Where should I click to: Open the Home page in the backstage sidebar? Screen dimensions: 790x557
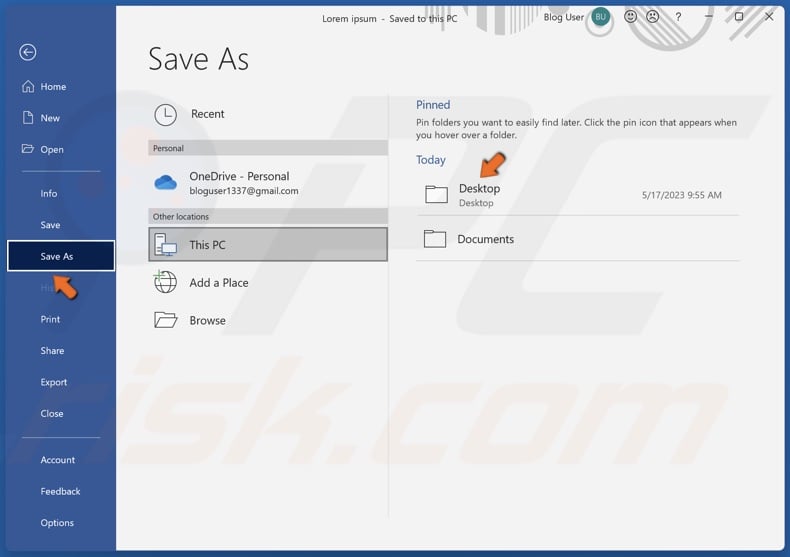point(61,87)
